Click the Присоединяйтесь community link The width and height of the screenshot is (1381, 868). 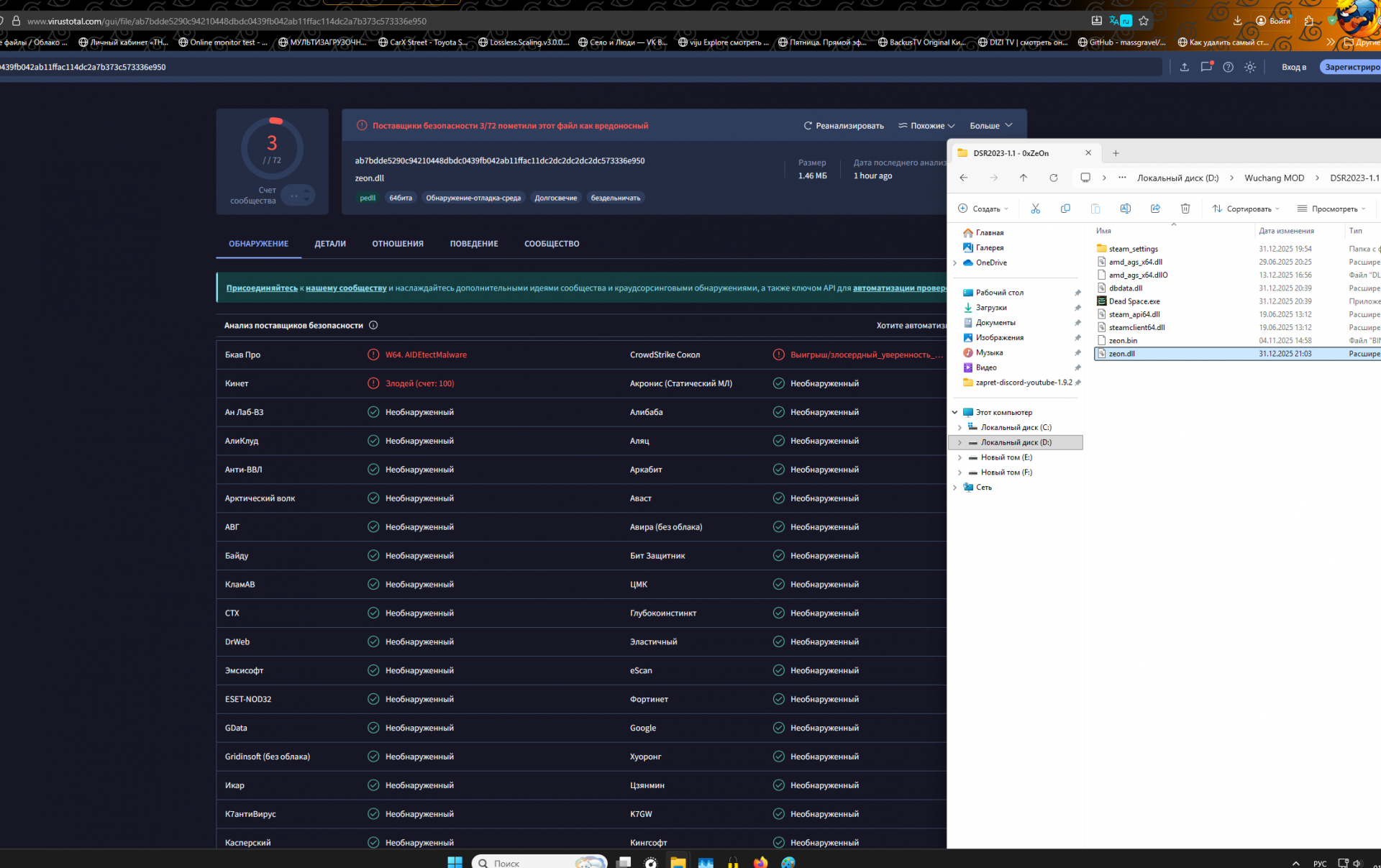pos(262,288)
